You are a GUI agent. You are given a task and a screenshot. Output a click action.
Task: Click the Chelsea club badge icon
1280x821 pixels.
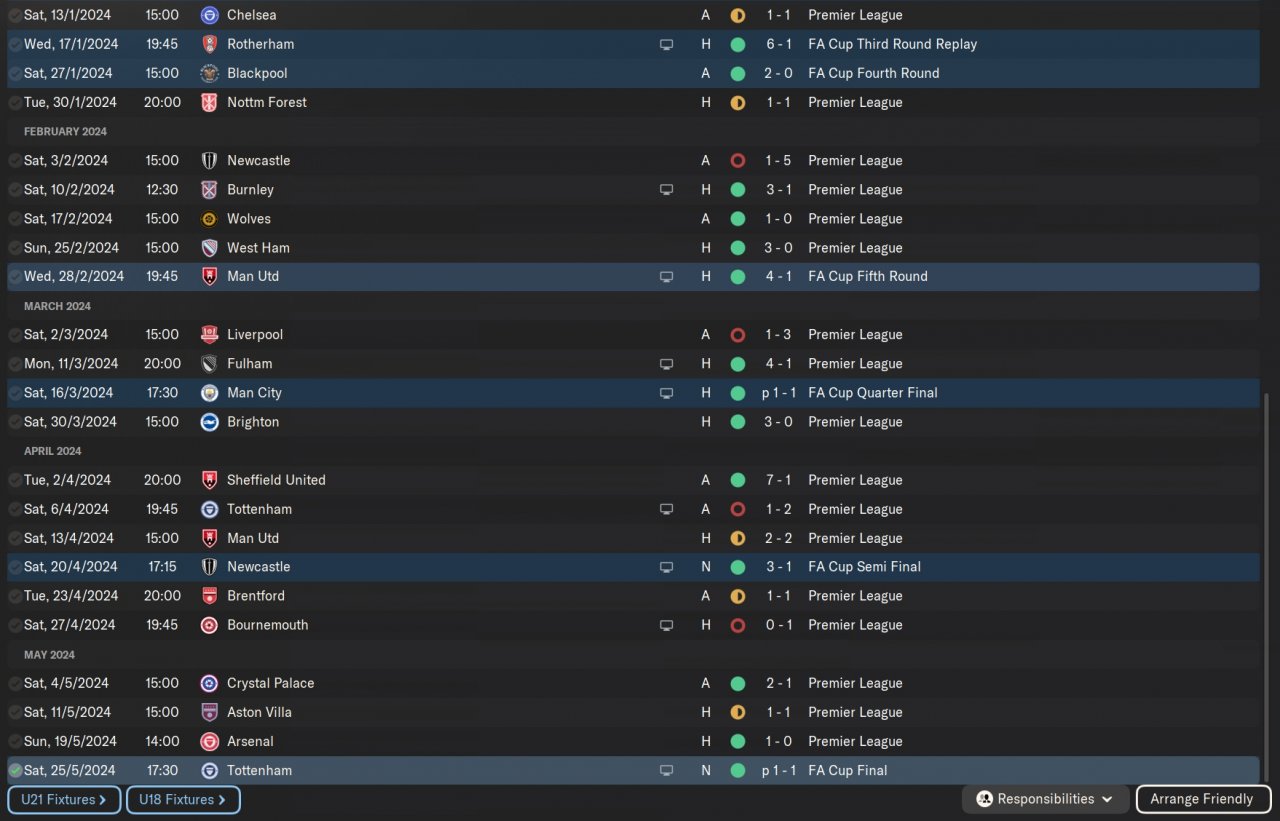[x=209, y=15]
